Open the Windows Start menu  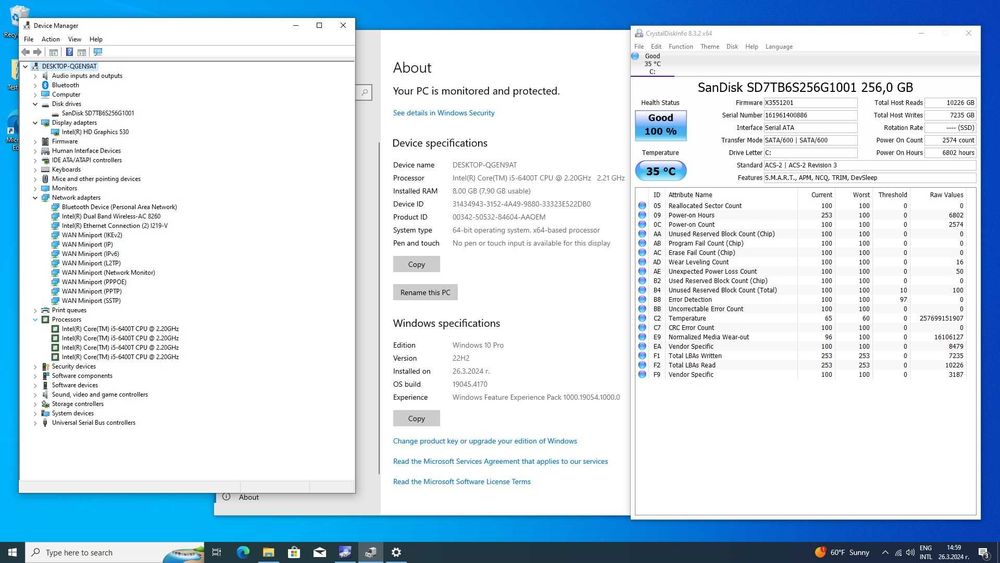point(12,552)
